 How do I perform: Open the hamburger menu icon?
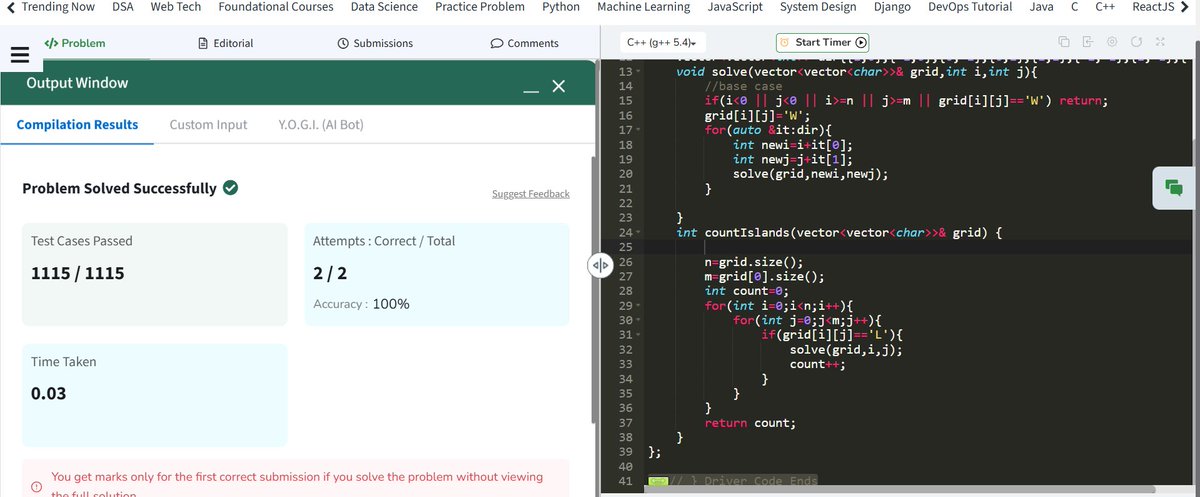[x=19, y=55]
